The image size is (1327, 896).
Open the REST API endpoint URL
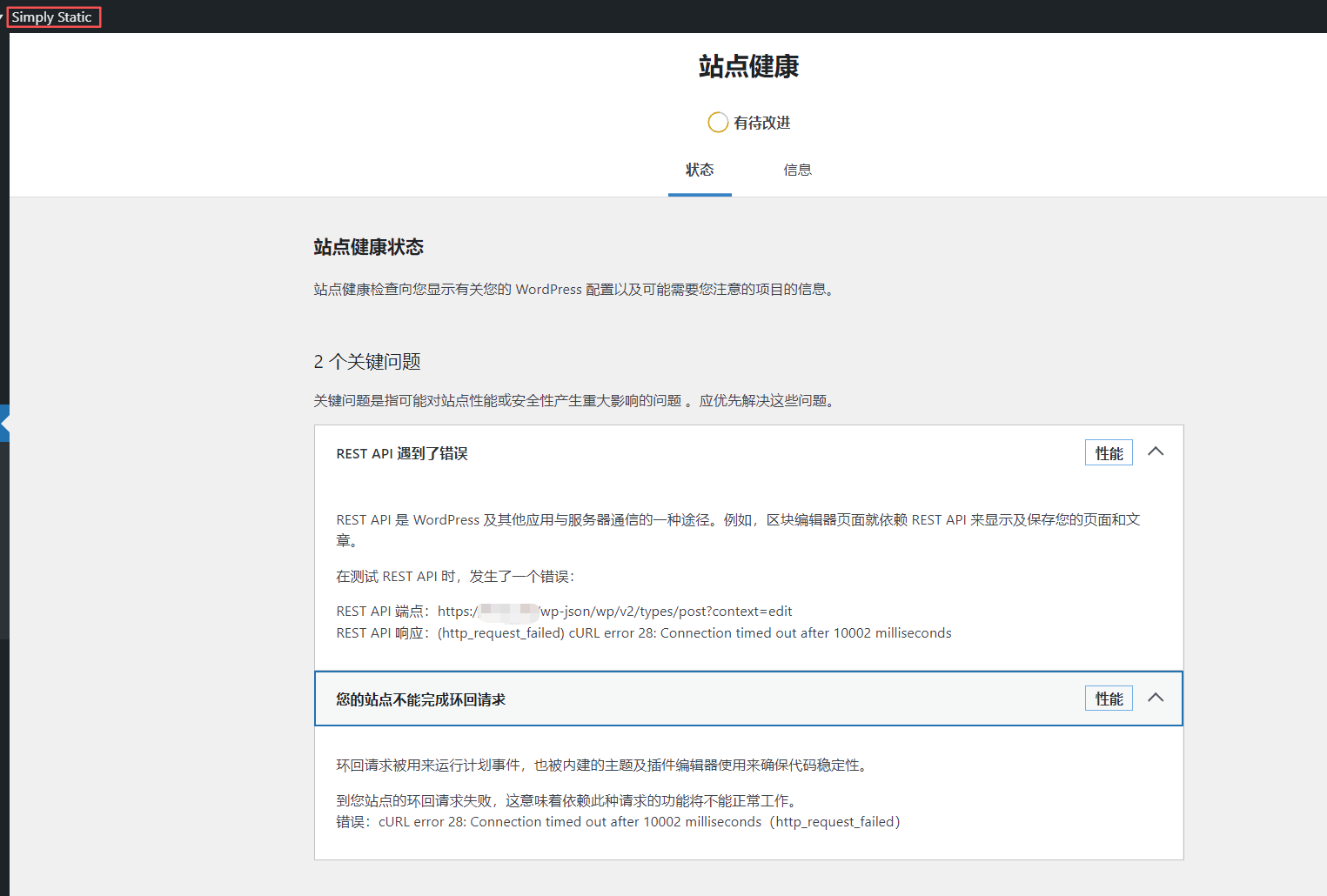pos(615,611)
